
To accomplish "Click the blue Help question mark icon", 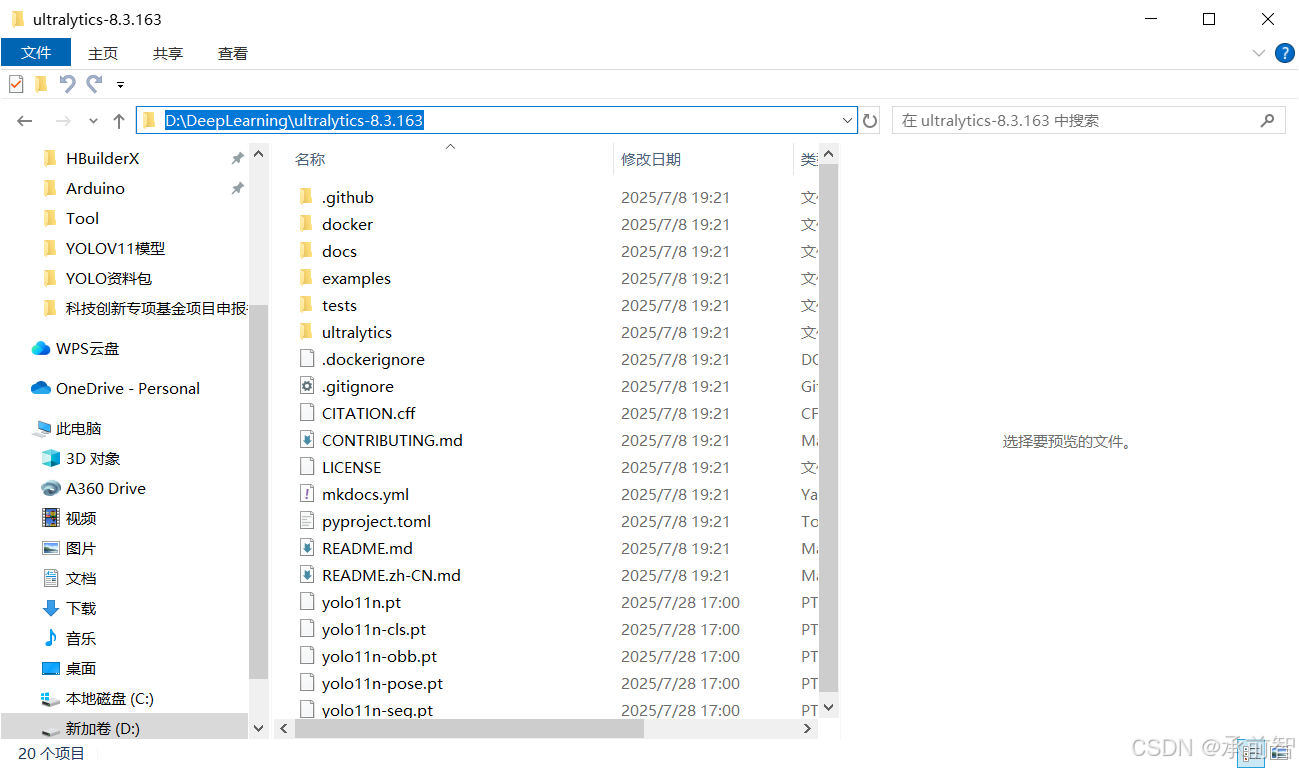I will click(1285, 53).
